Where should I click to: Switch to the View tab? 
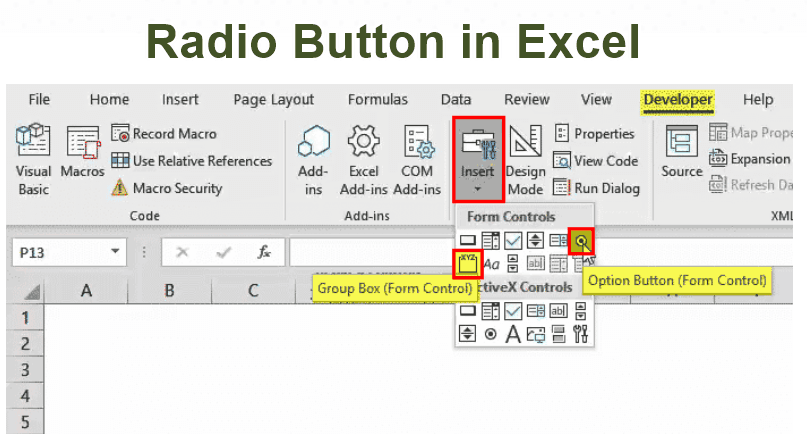pos(596,99)
